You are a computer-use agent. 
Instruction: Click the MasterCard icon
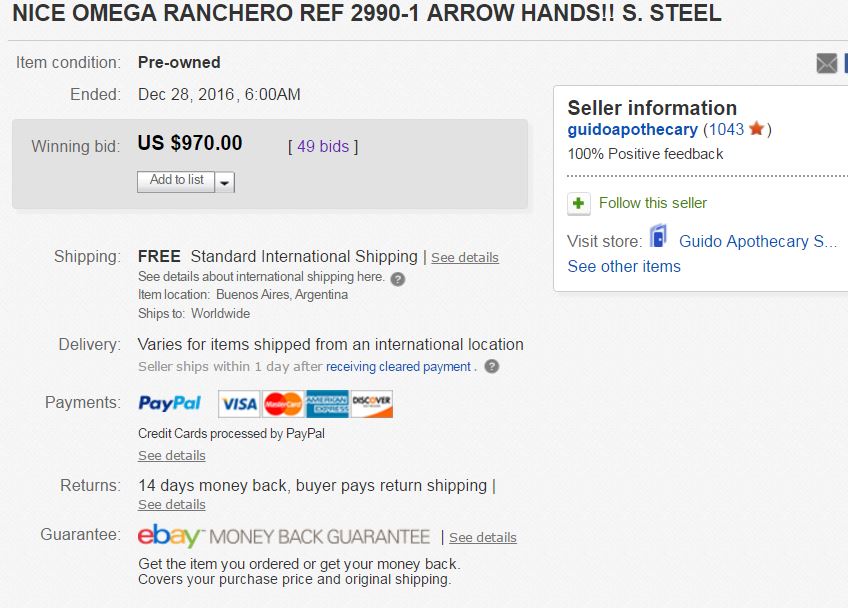pyautogui.click(x=283, y=404)
